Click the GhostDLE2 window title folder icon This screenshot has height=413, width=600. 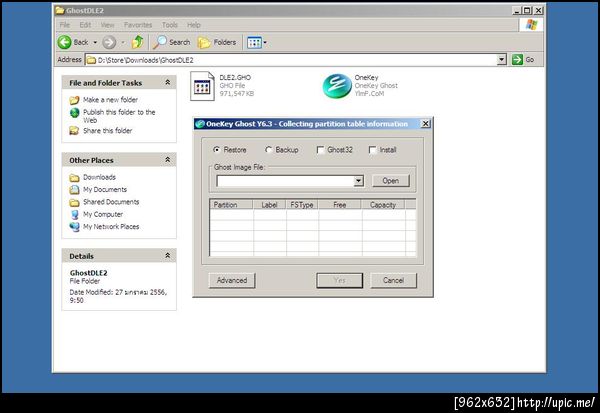pyautogui.click(x=60, y=10)
